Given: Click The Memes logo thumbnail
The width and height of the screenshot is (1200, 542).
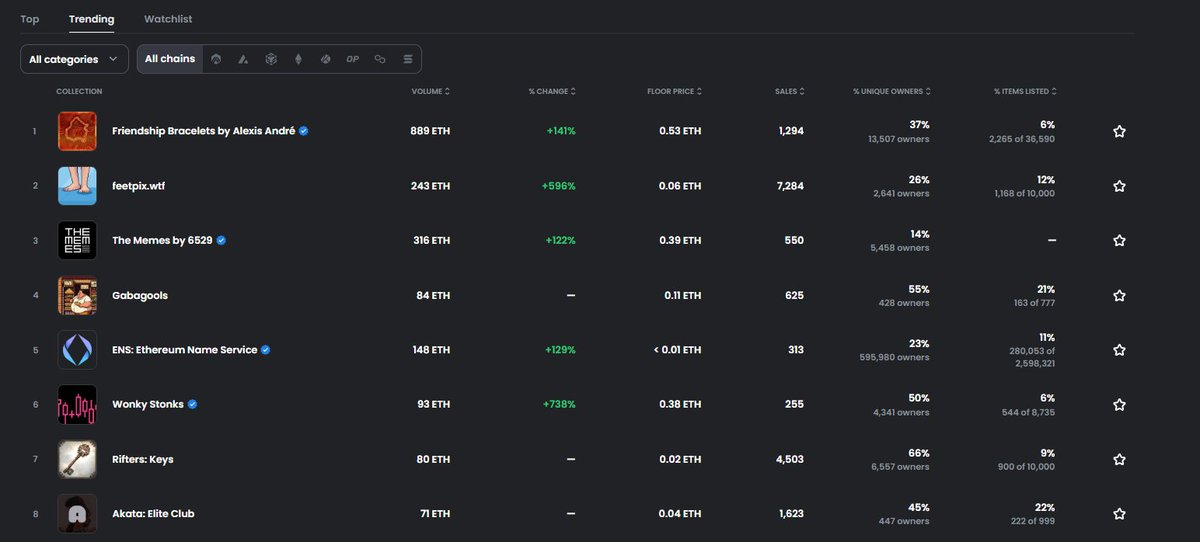Looking at the screenshot, I should (x=77, y=240).
